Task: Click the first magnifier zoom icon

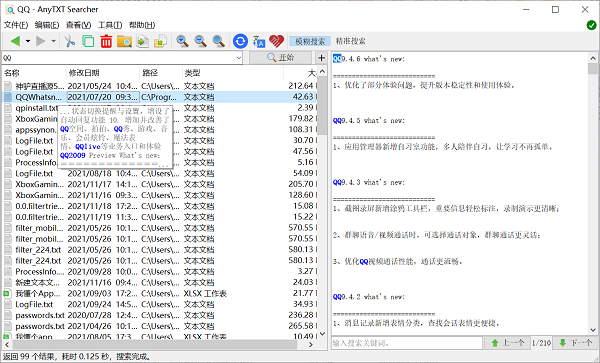Action: point(182,41)
